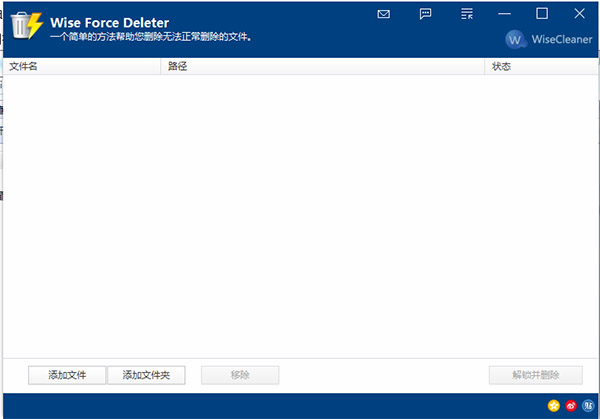Click the 解锁并删除 button
Image resolution: width=600 pixels, height=419 pixels.
pos(536,375)
